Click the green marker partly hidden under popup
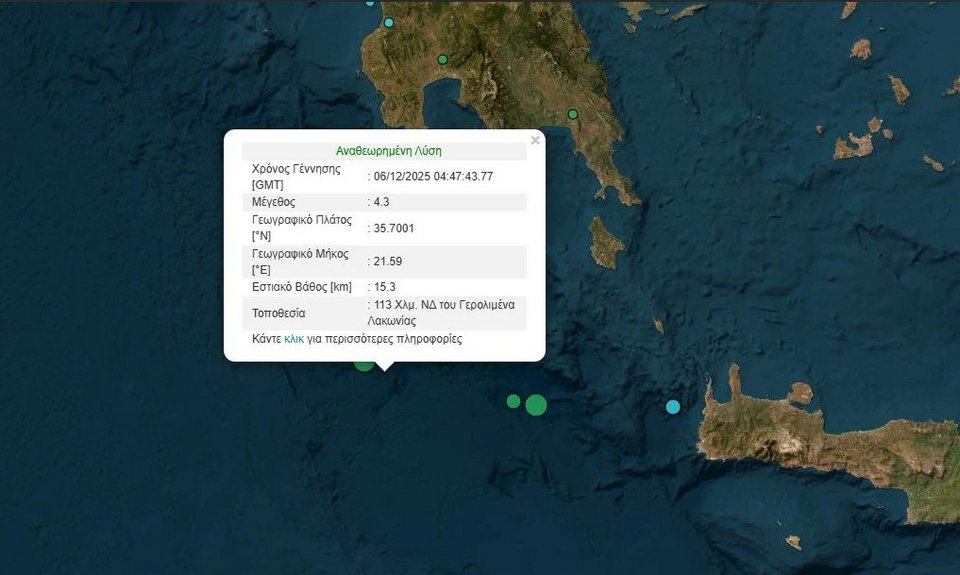The height and width of the screenshot is (575, 960). click(x=364, y=364)
